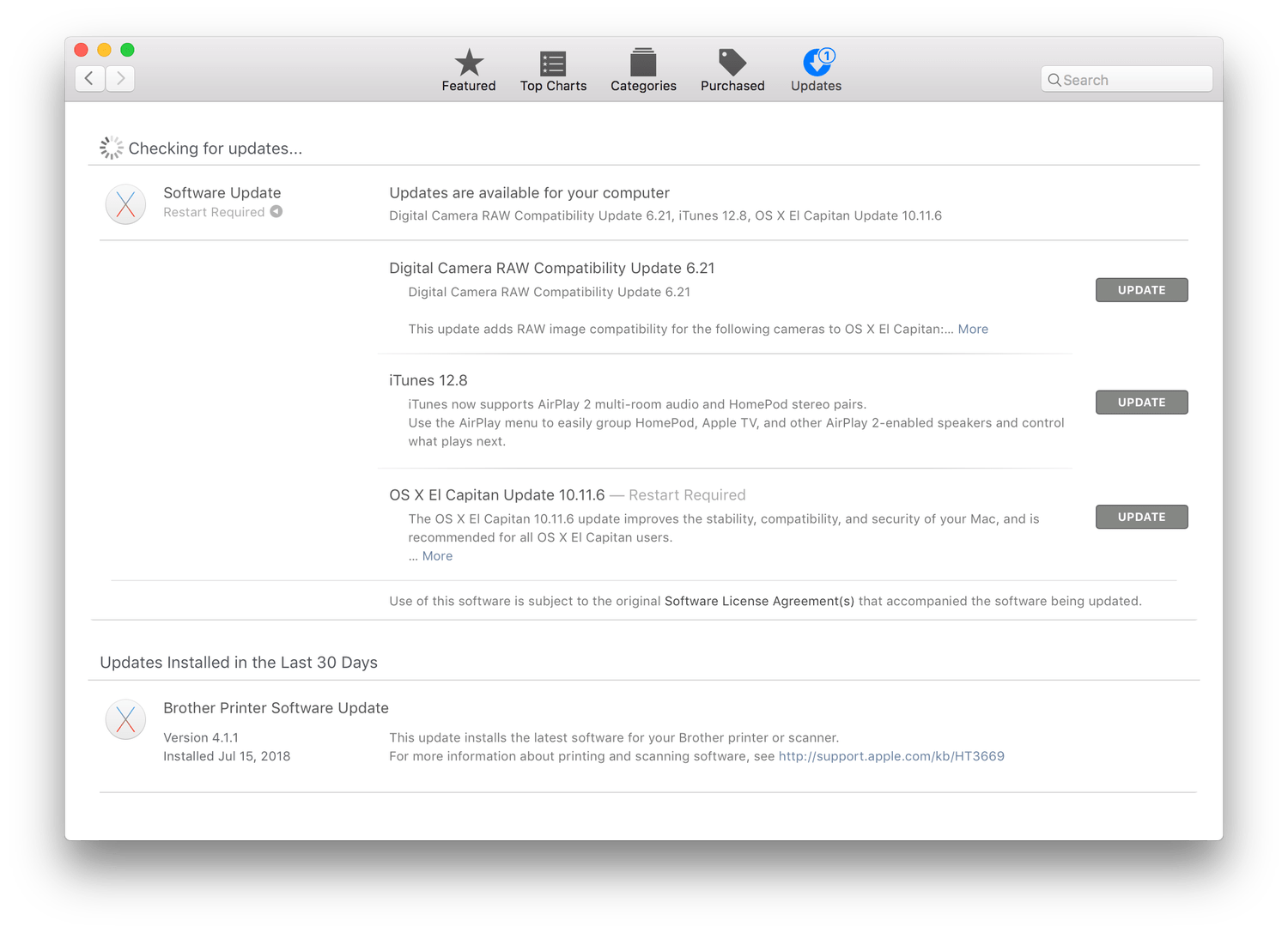Expand More for the El Capitan update
Viewport: 1288px width, 933px height.
coord(437,556)
